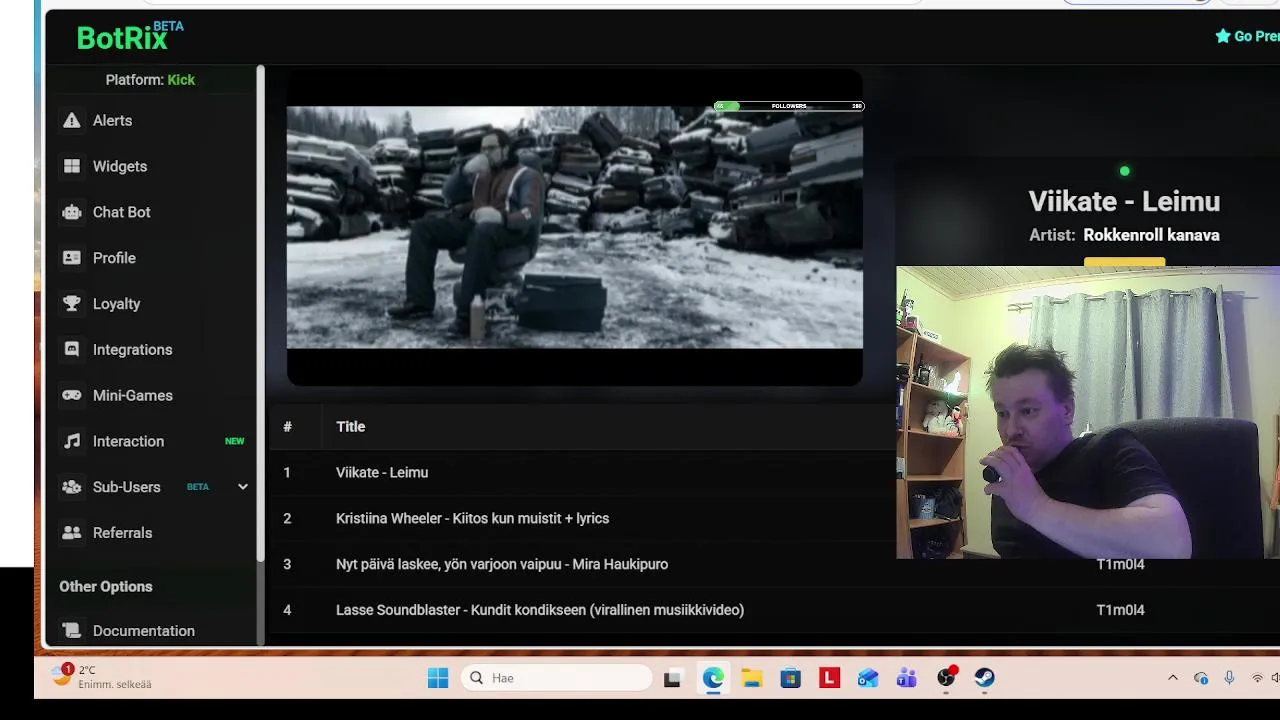This screenshot has width=1280, height=720.
Task: Click the Profile card icon
Action: [x=71, y=258]
